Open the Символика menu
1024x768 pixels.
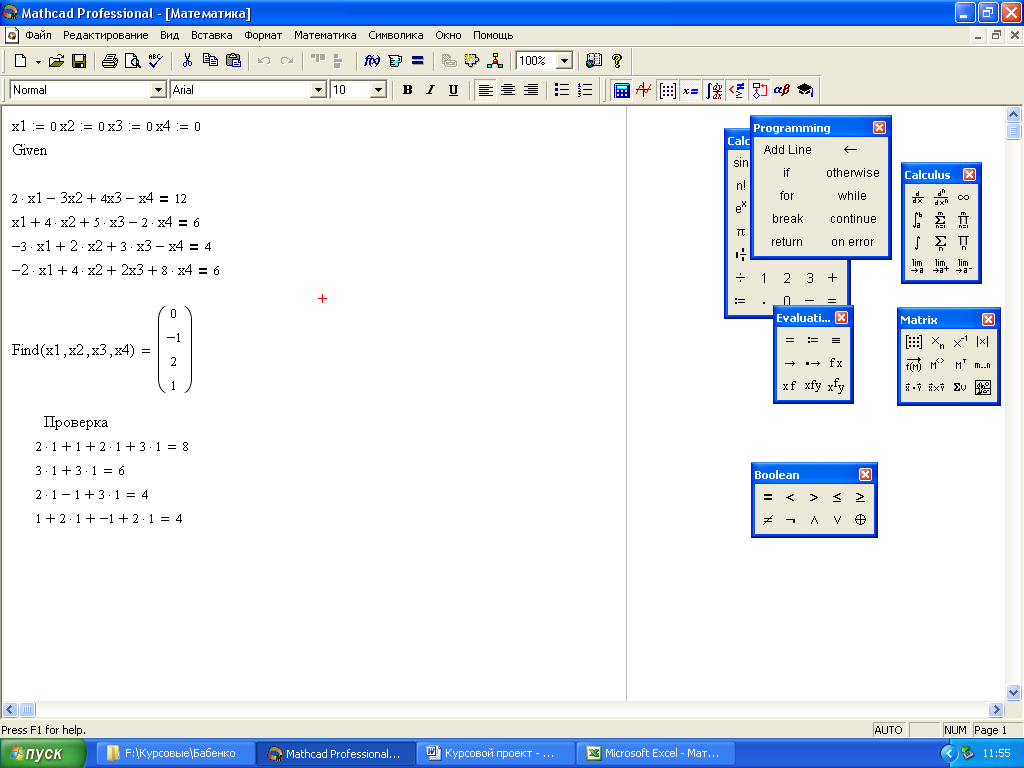[396, 35]
